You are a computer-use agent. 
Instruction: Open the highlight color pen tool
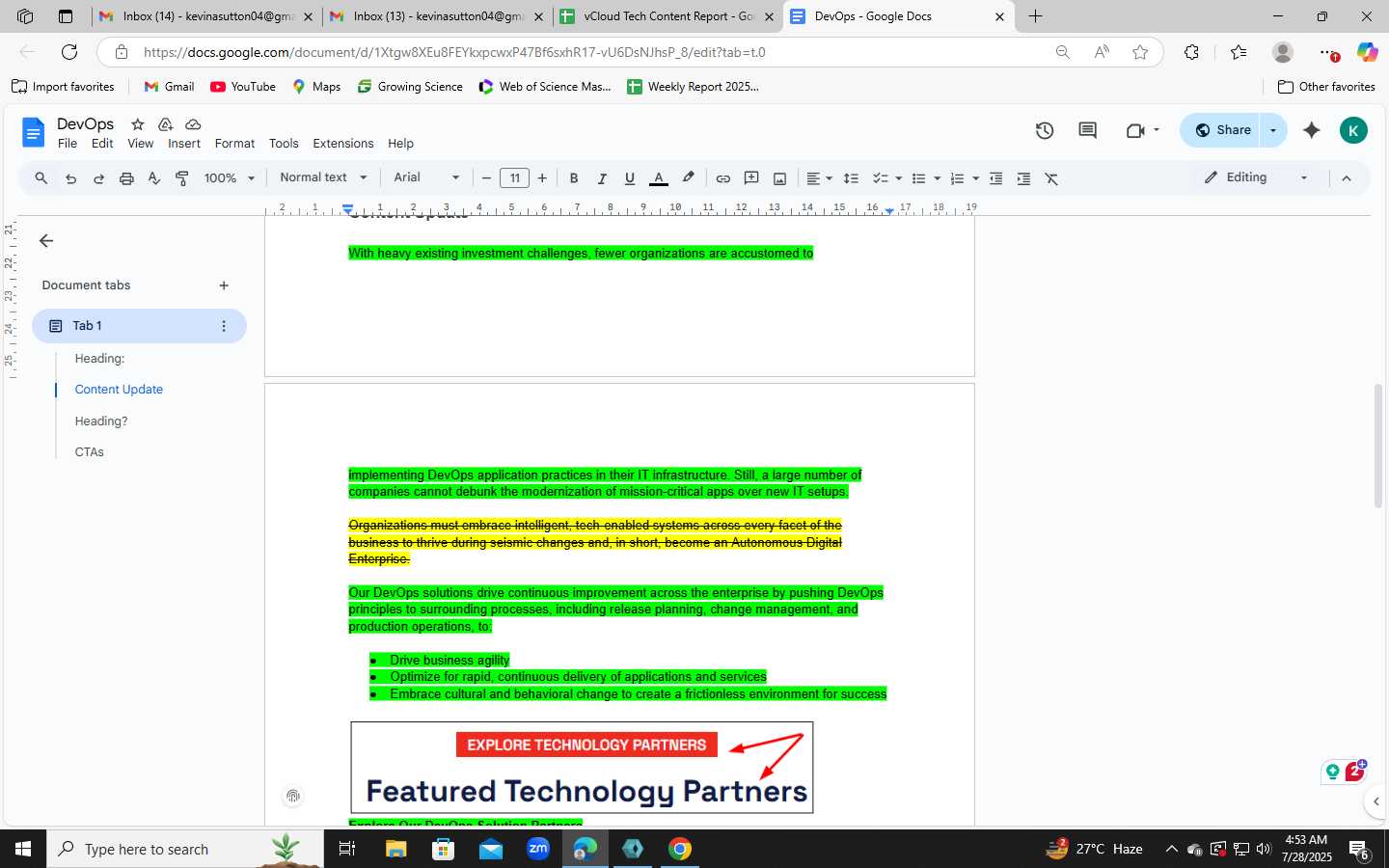click(x=688, y=178)
